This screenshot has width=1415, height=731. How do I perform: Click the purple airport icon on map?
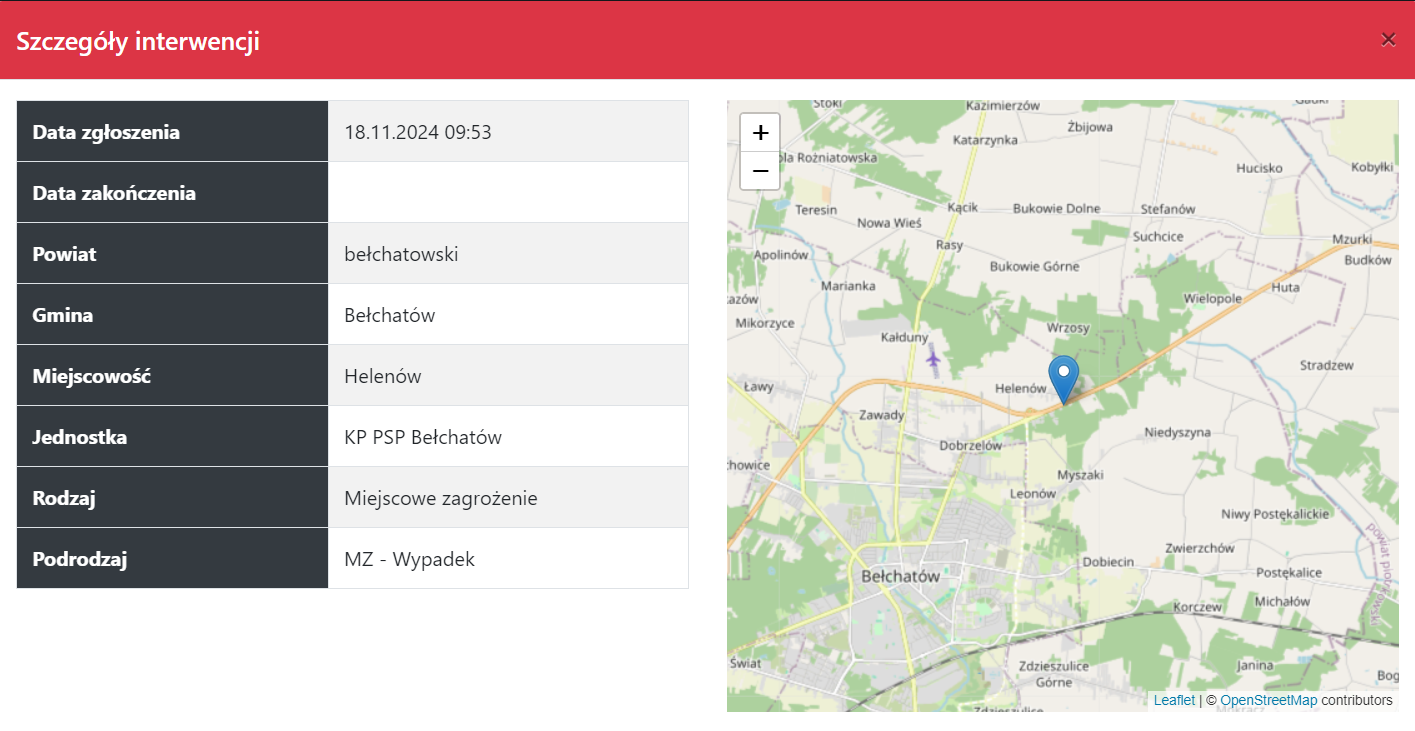click(x=933, y=357)
